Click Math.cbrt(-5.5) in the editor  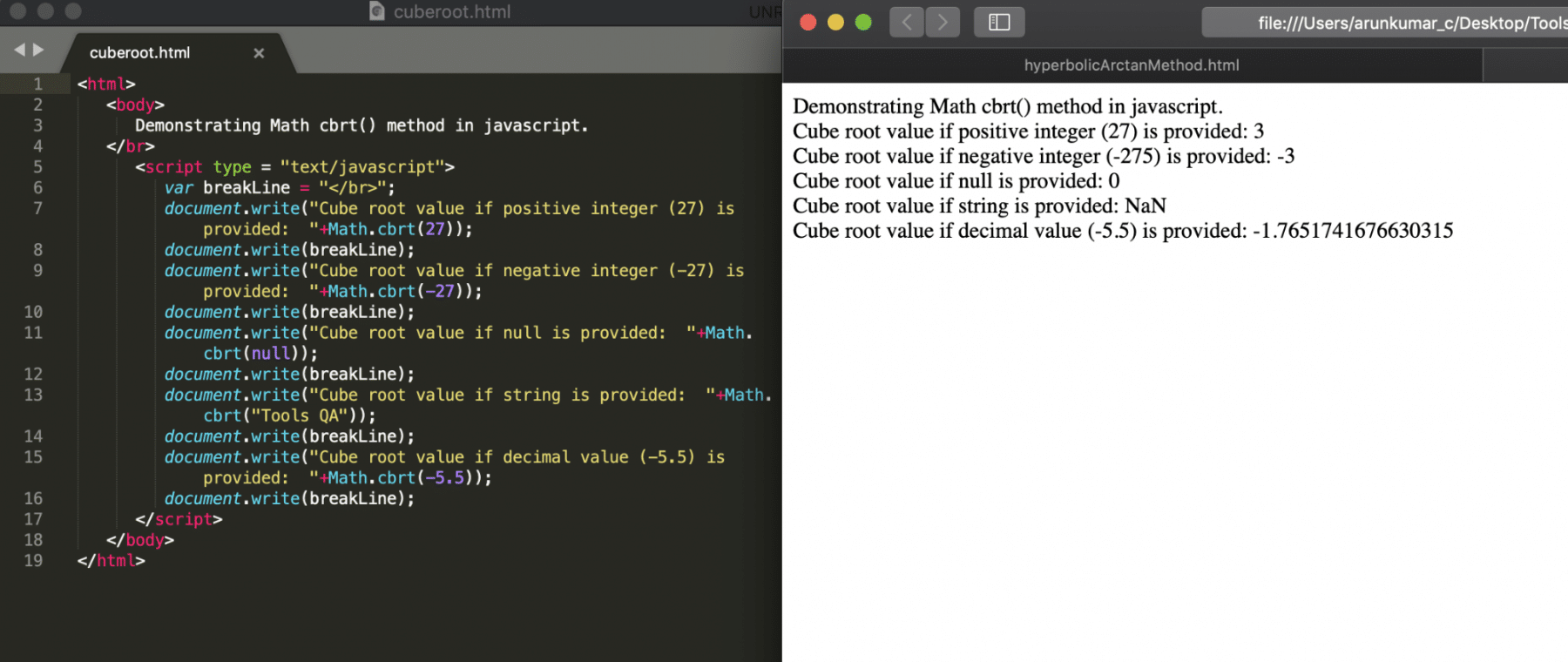pyautogui.click(x=405, y=477)
